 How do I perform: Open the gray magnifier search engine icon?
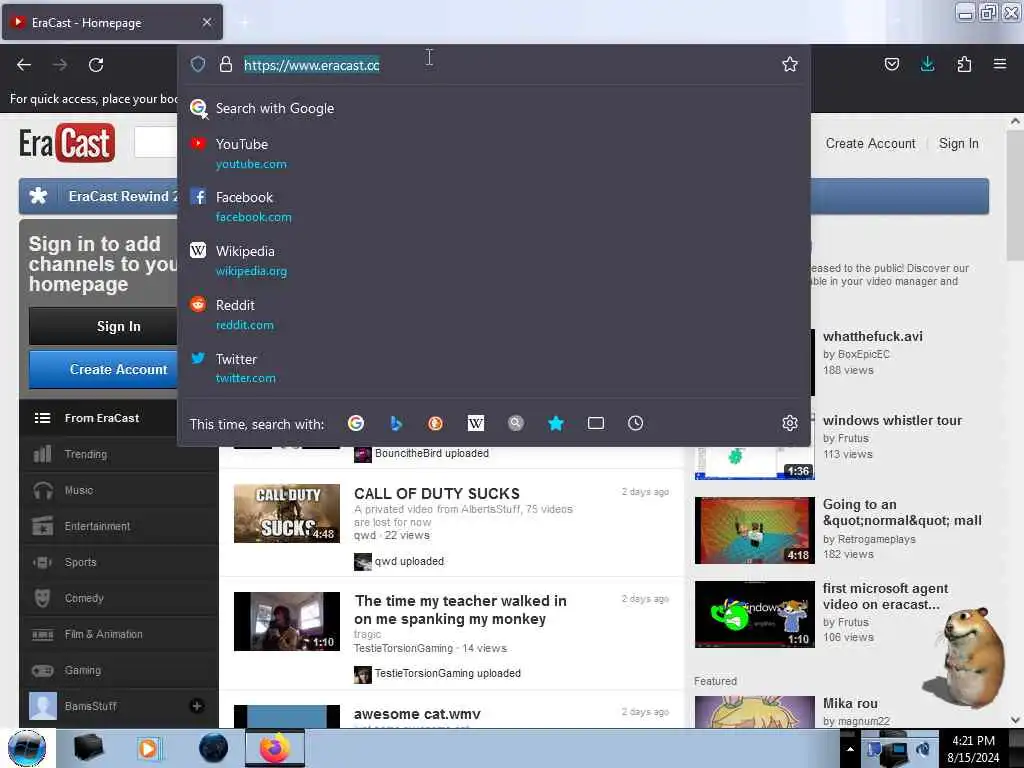pos(516,423)
